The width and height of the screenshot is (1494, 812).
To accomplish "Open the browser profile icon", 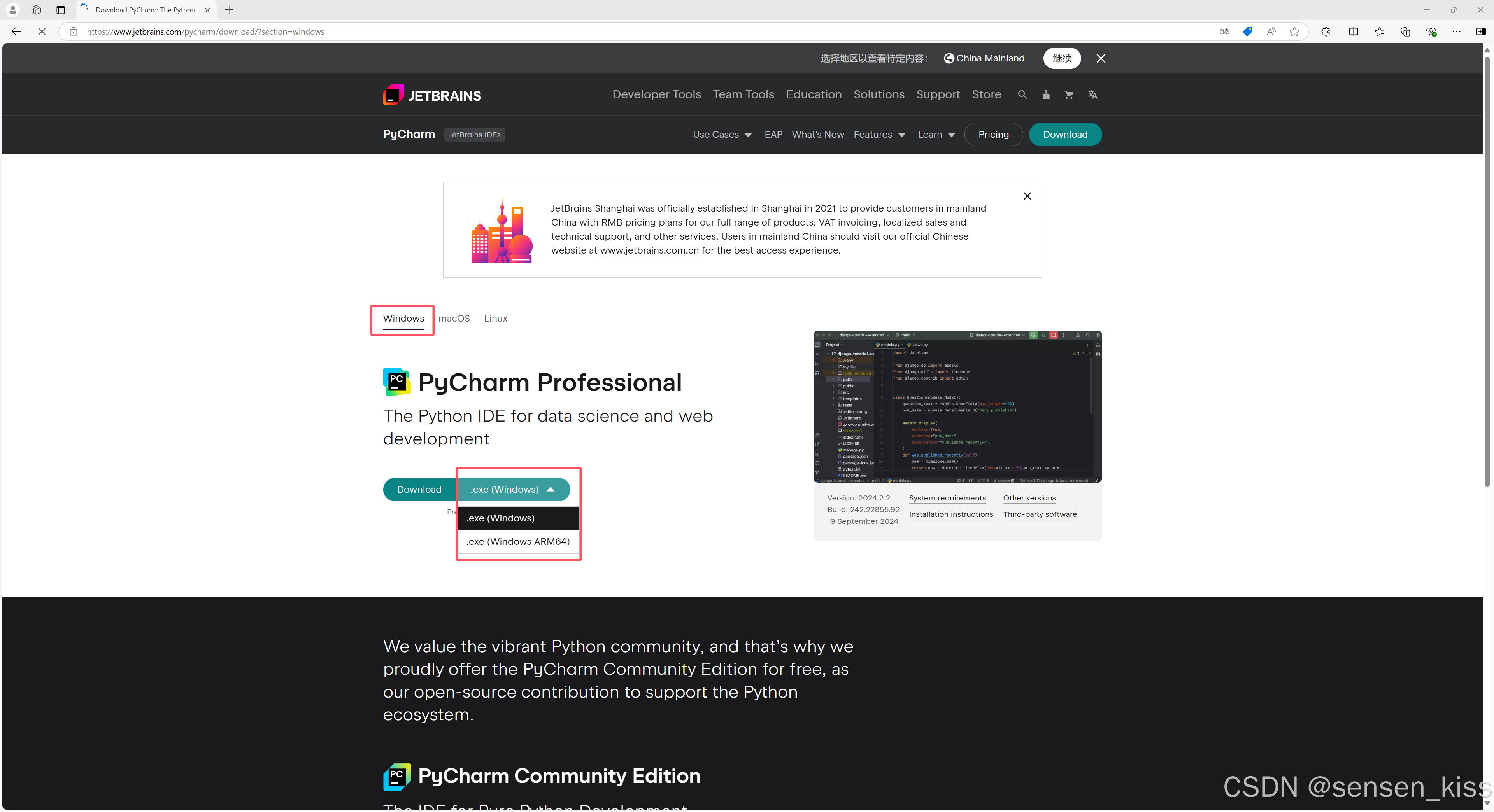I will coord(13,10).
